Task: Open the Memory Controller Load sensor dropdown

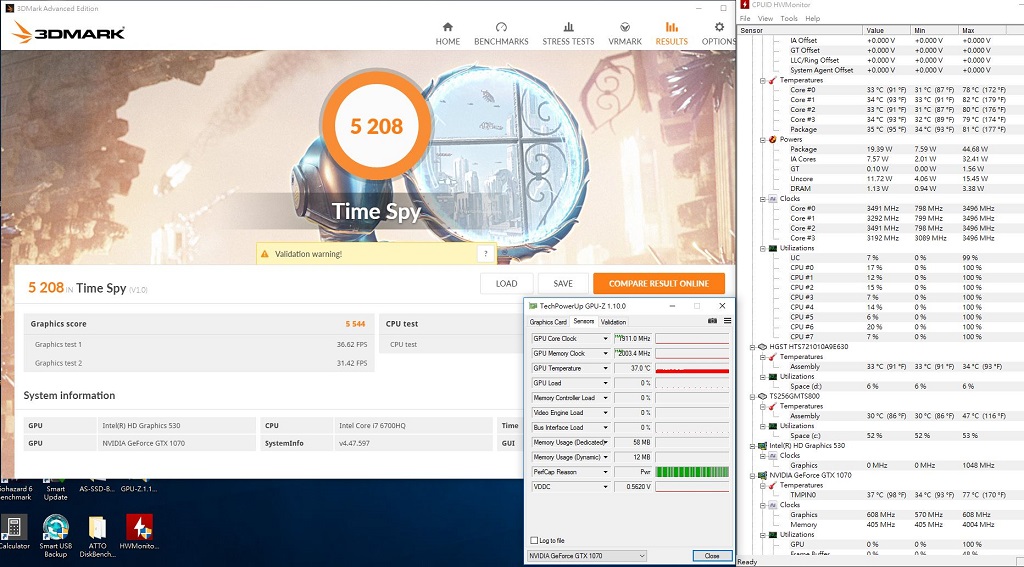Action: (x=605, y=398)
